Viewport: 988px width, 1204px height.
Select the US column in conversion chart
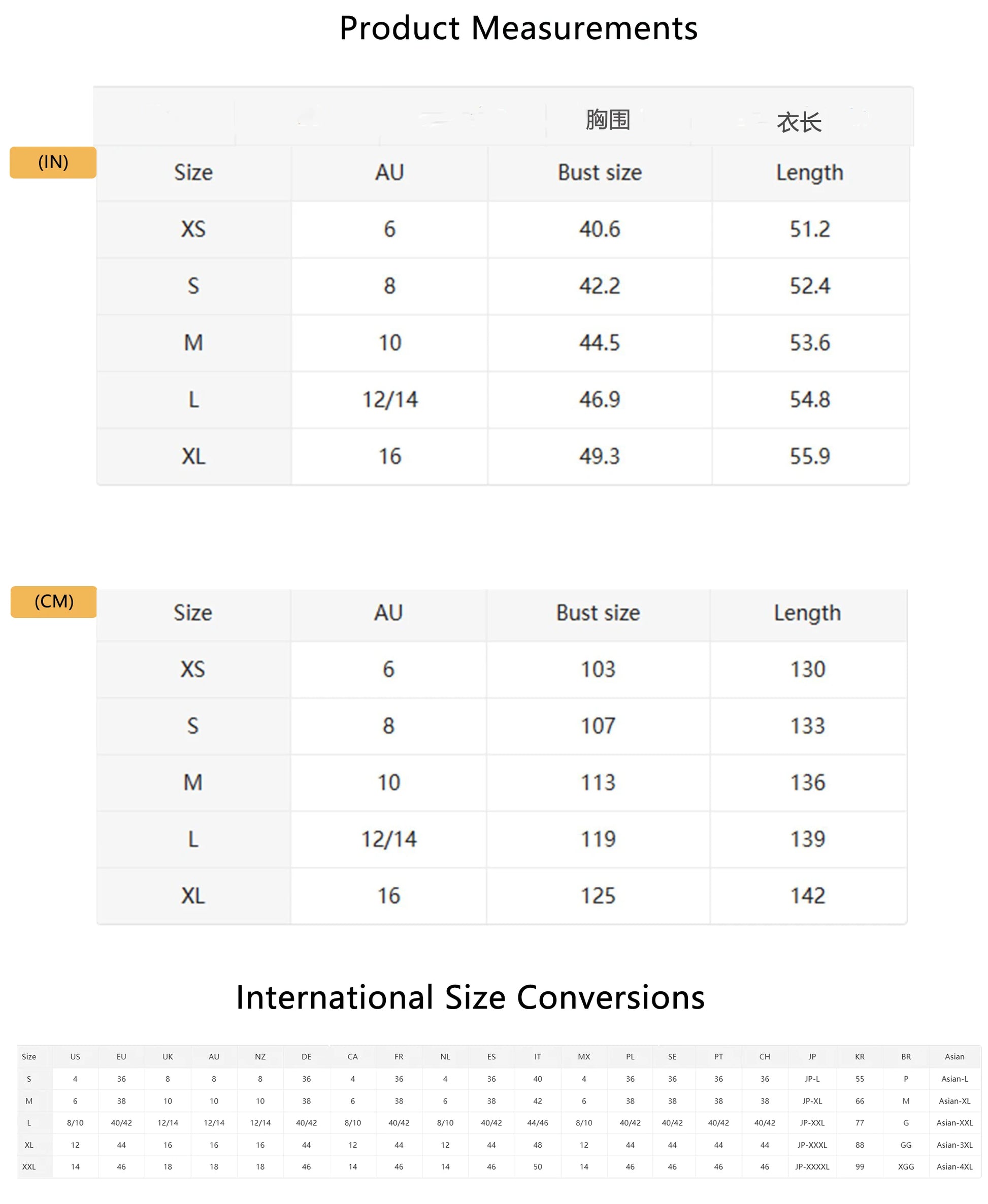click(x=75, y=1056)
